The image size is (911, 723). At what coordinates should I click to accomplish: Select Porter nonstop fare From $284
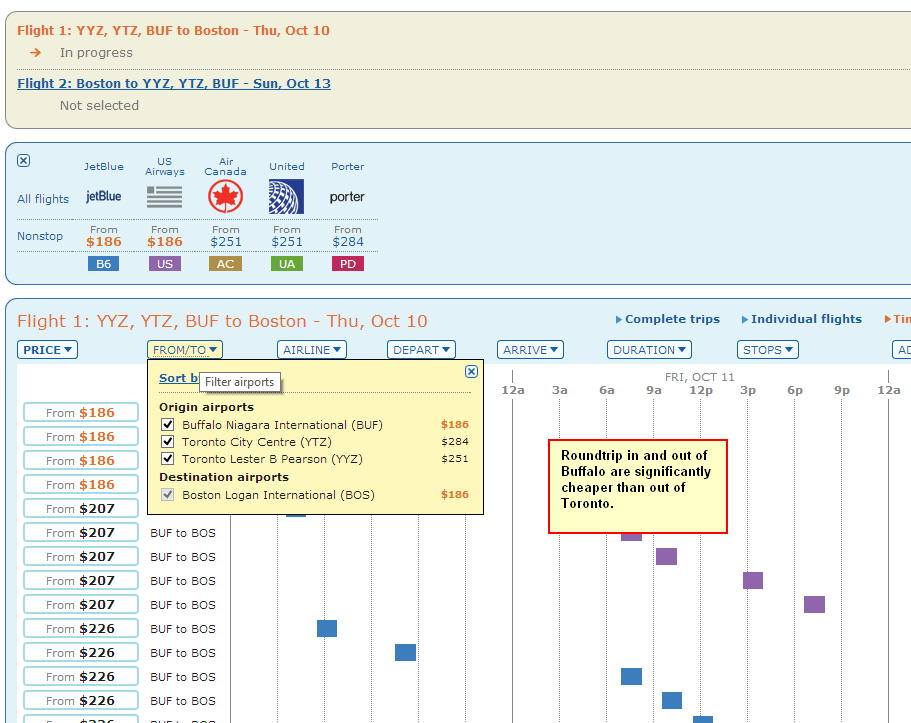coord(347,237)
